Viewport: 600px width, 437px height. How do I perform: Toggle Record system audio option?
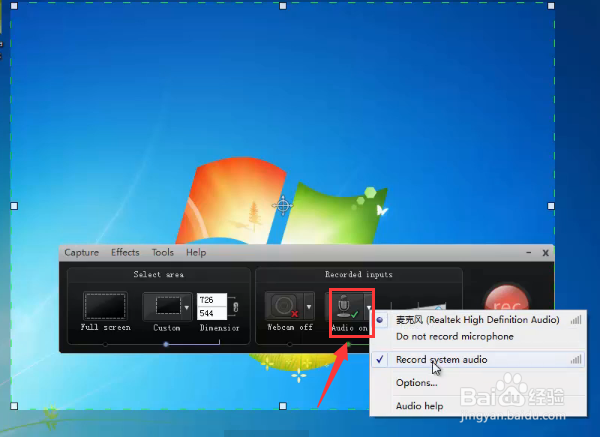point(478,360)
